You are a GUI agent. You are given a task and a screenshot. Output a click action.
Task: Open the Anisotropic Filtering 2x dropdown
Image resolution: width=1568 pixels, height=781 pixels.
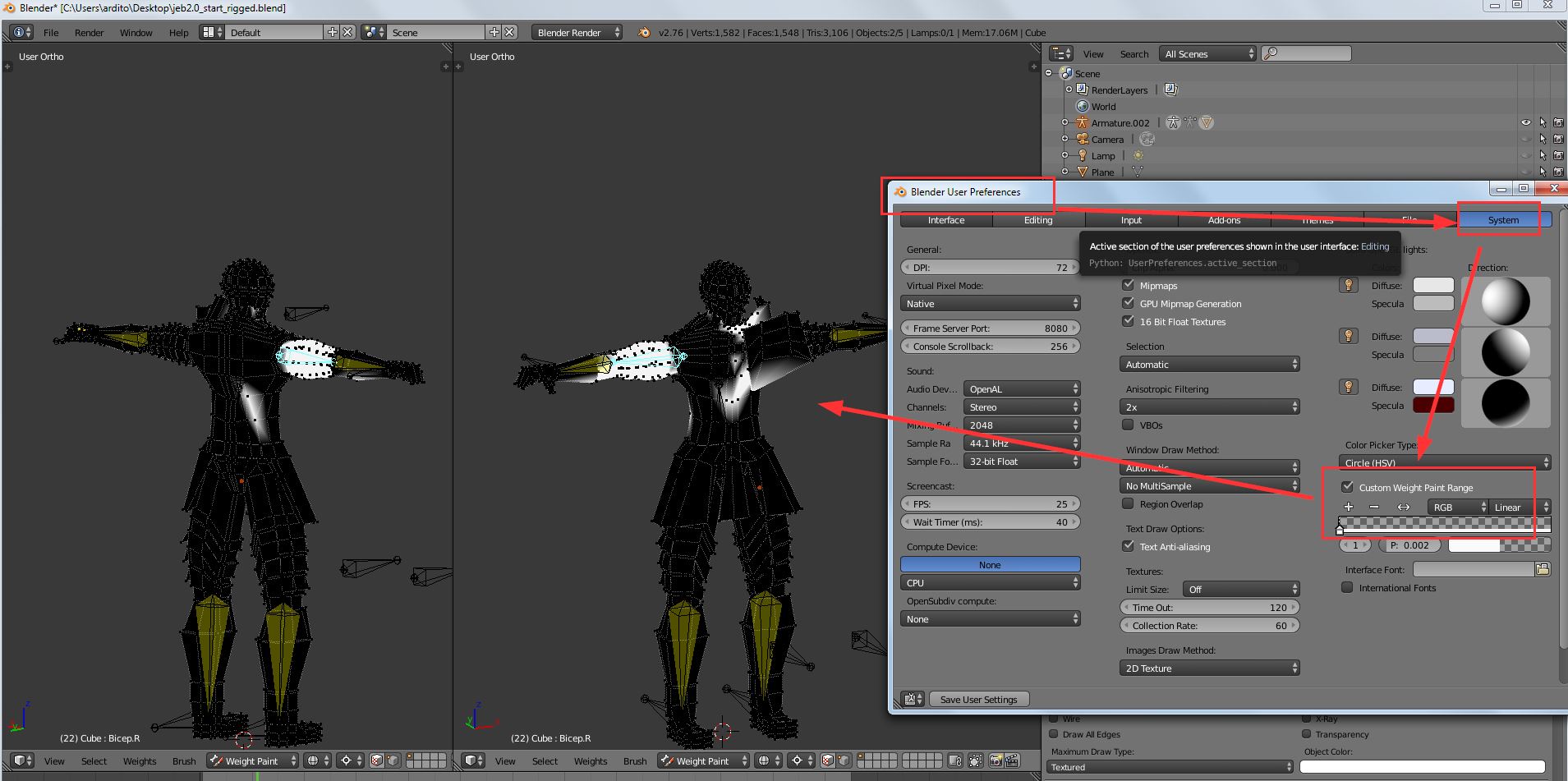click(x=1209, y=407)
